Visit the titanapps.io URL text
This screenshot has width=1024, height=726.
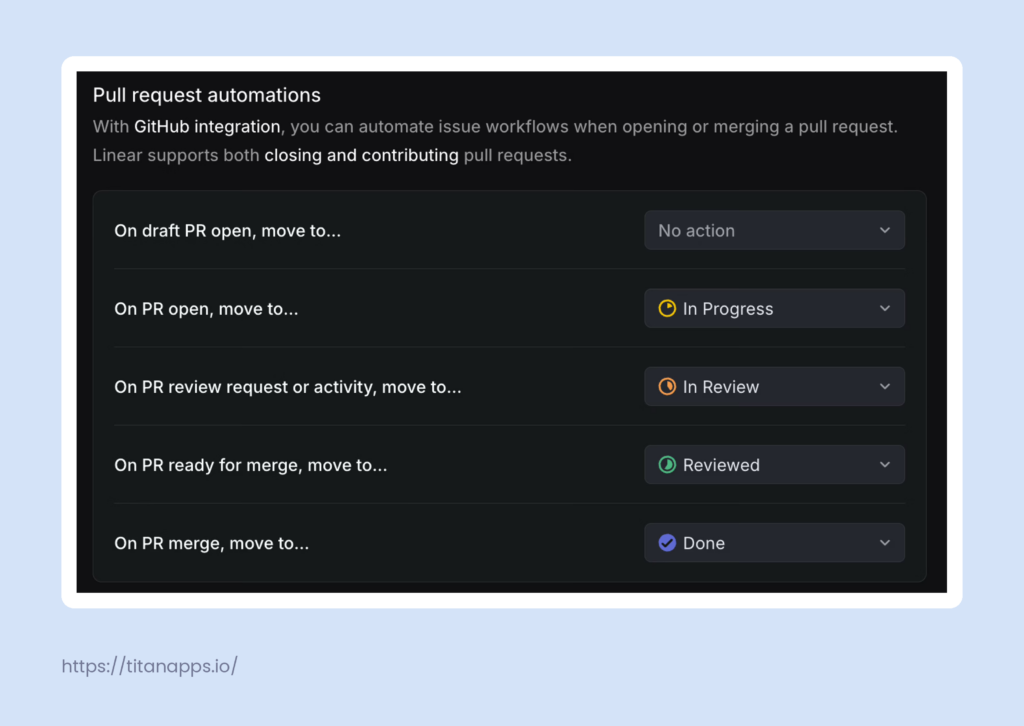150,666
